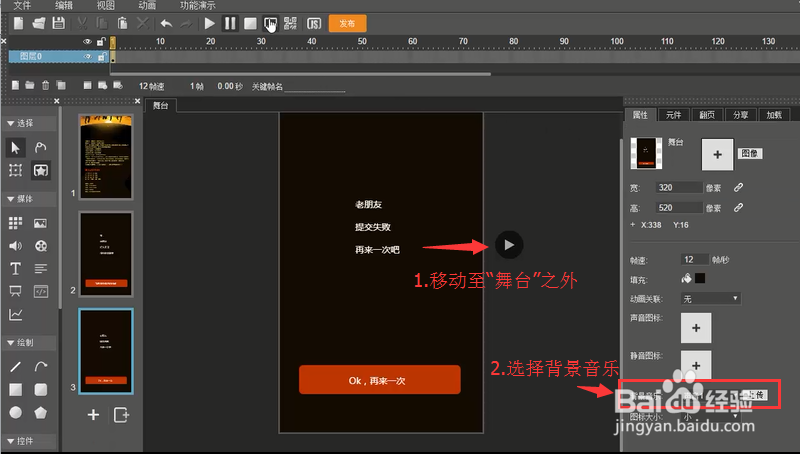The height and width of the screenshot is (454, 800).
Task: Click frame 50 on the timeline ruler
Action: (x=362, y=41)
